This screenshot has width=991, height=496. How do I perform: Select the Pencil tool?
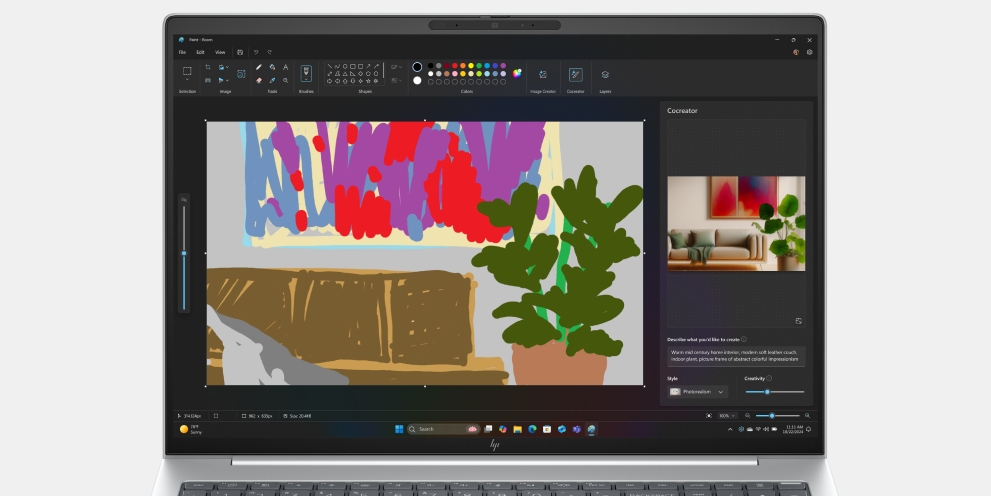(258, 67)
